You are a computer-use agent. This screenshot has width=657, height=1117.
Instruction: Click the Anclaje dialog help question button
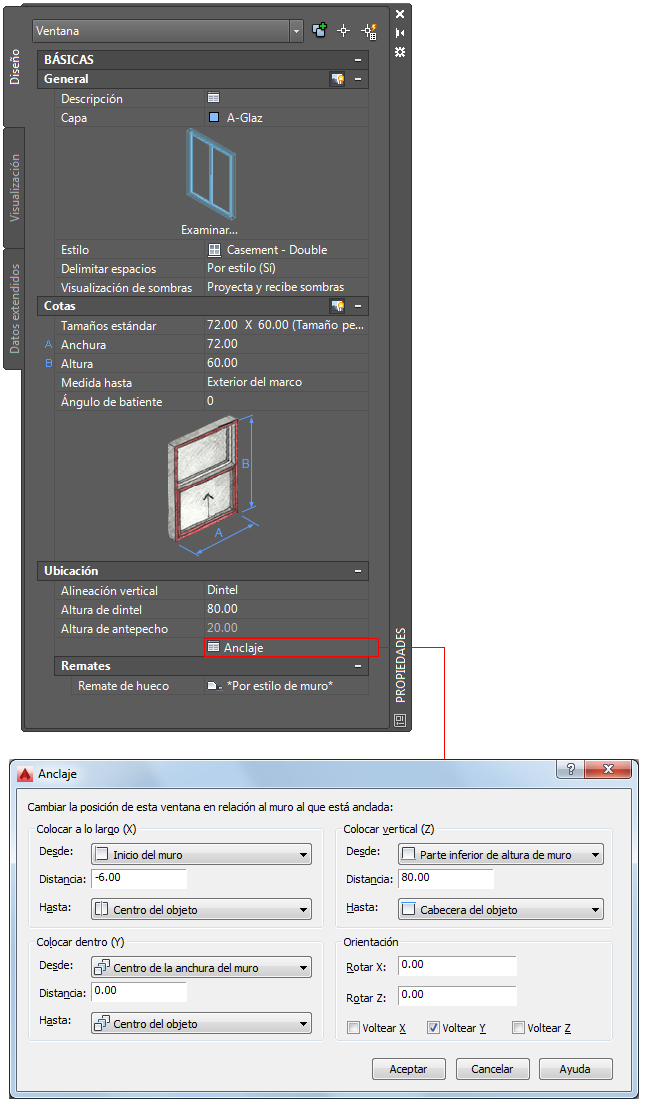[x=570, y=769]
